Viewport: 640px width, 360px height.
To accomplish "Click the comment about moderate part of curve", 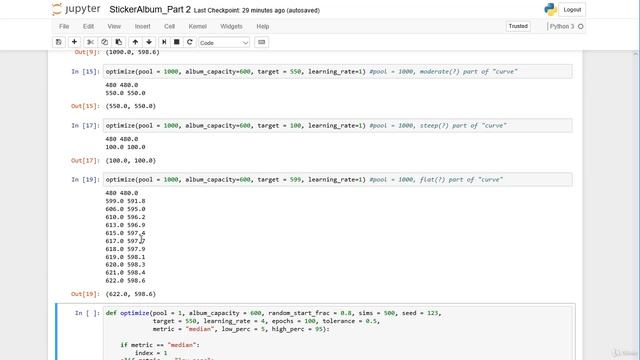I will 443,71.
